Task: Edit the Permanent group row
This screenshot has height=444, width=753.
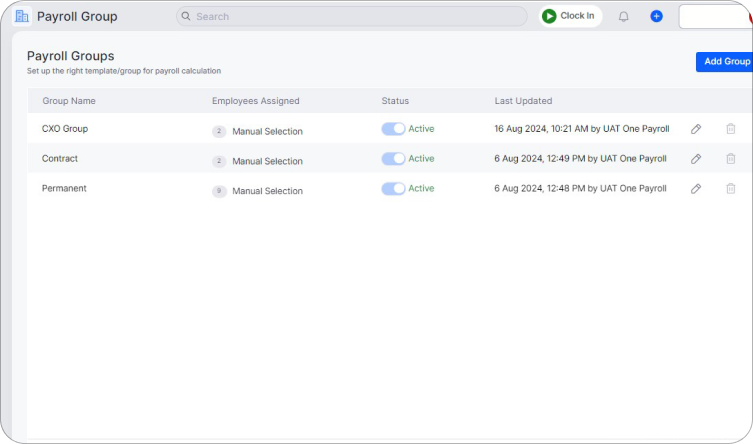Action: coord(696,189)
